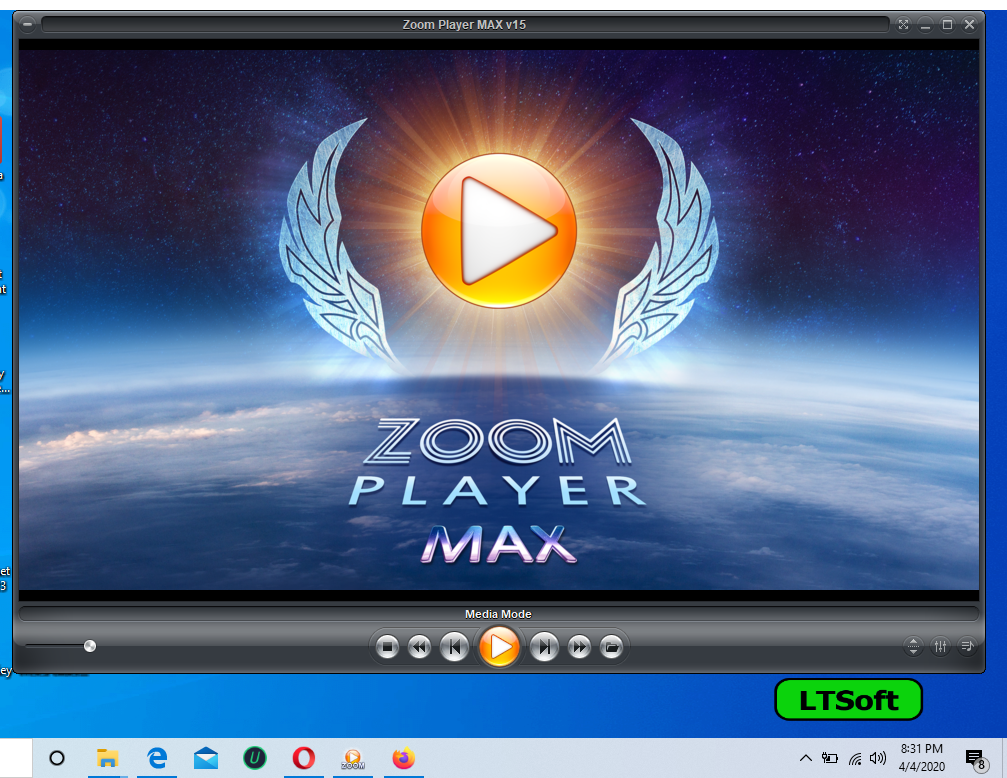Start playback with the orange Play button

499,646
